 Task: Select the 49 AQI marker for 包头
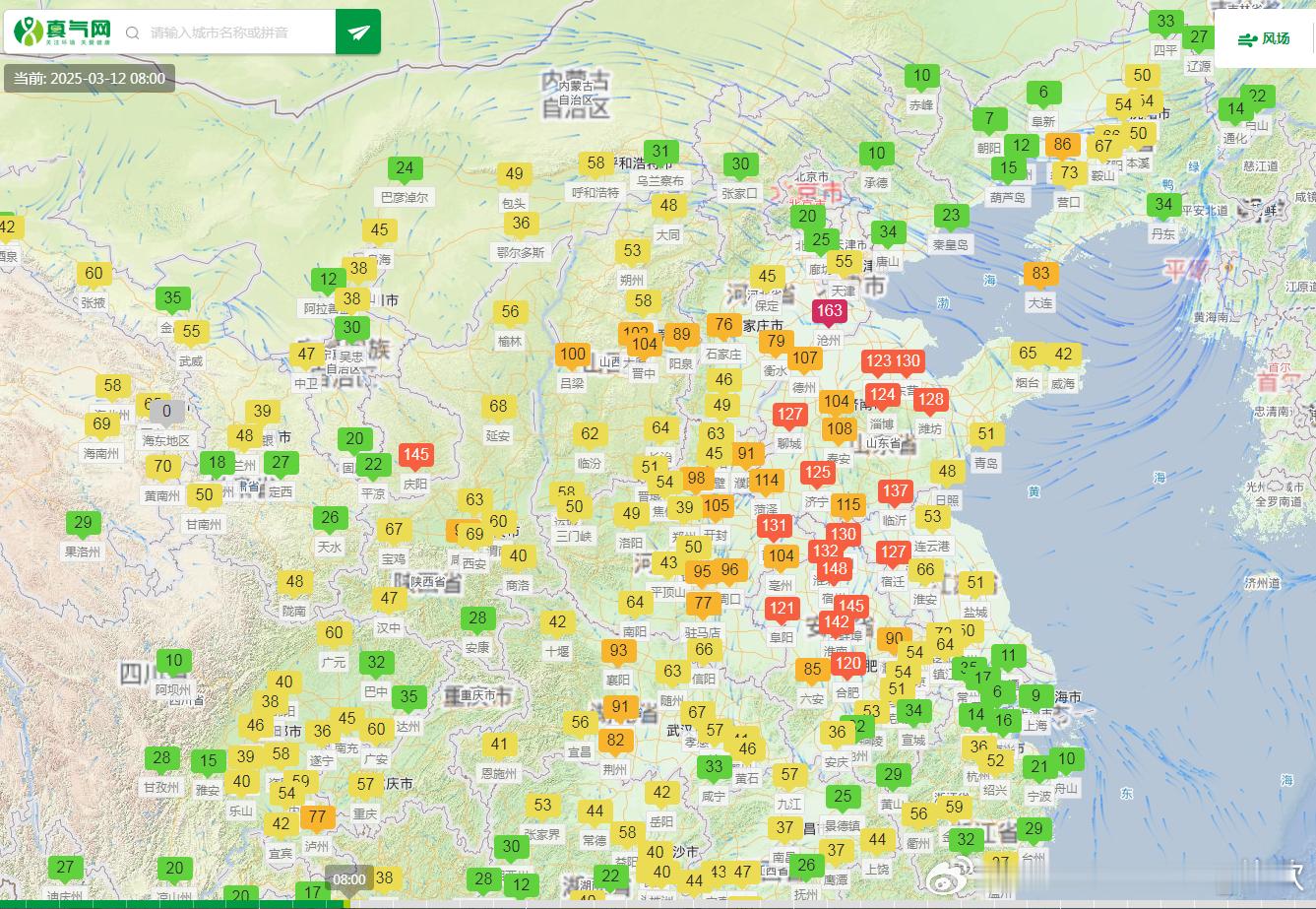pyautogui.click(x=515, y=175)
